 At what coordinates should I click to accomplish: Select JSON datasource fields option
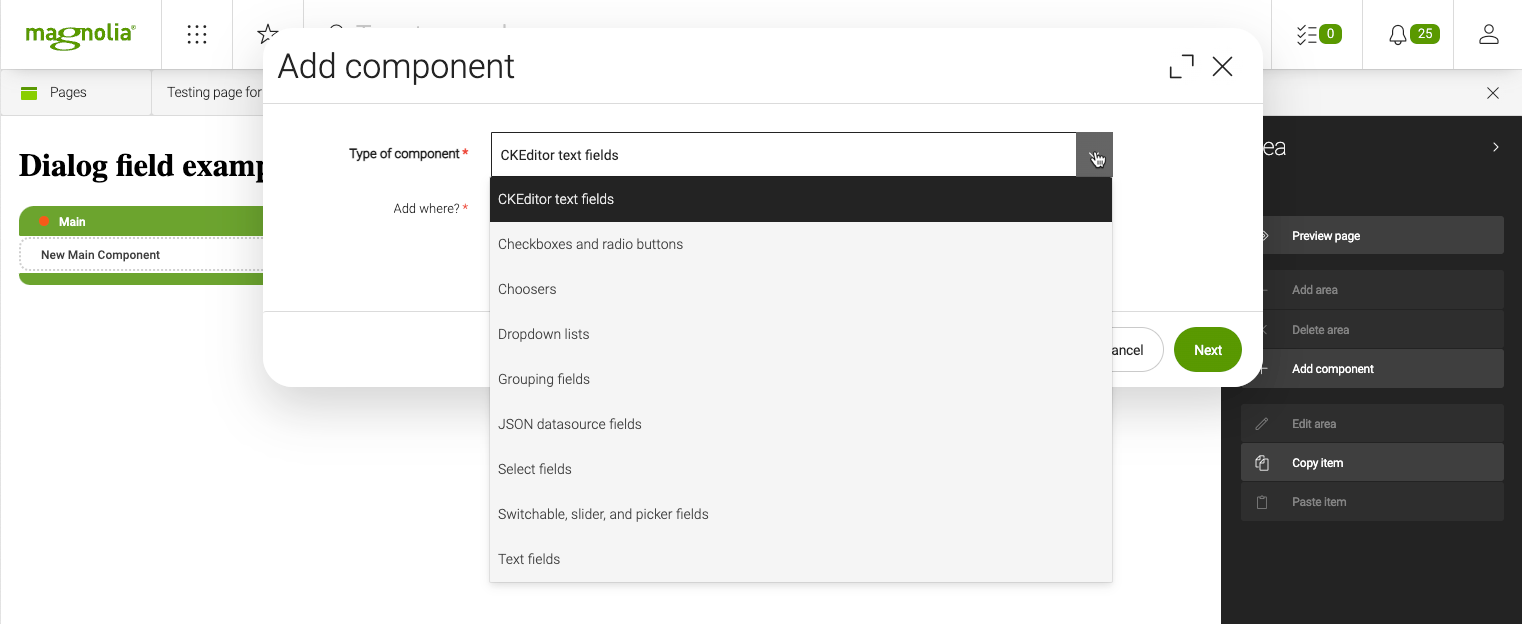[801, 424]
